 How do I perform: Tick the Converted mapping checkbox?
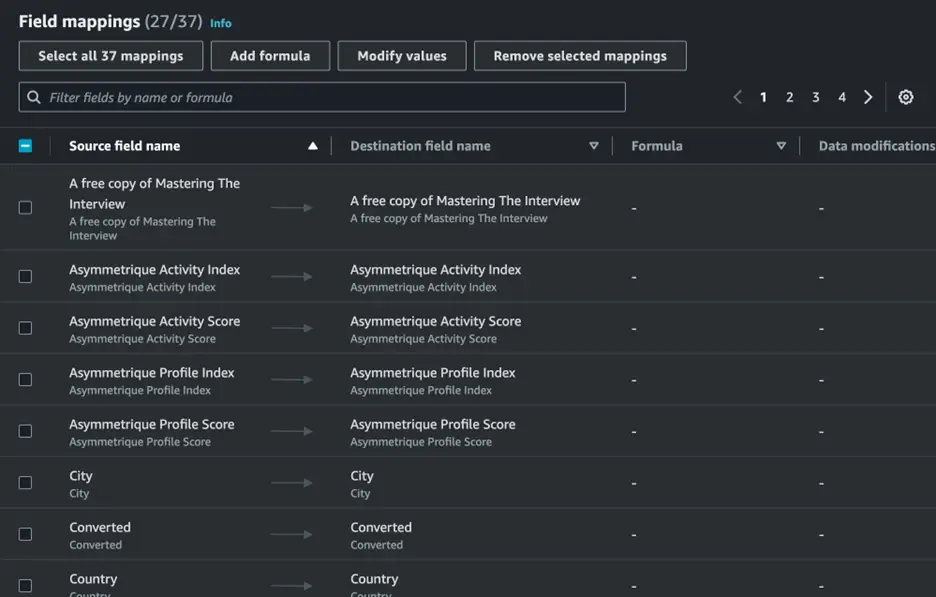point(26,534)
